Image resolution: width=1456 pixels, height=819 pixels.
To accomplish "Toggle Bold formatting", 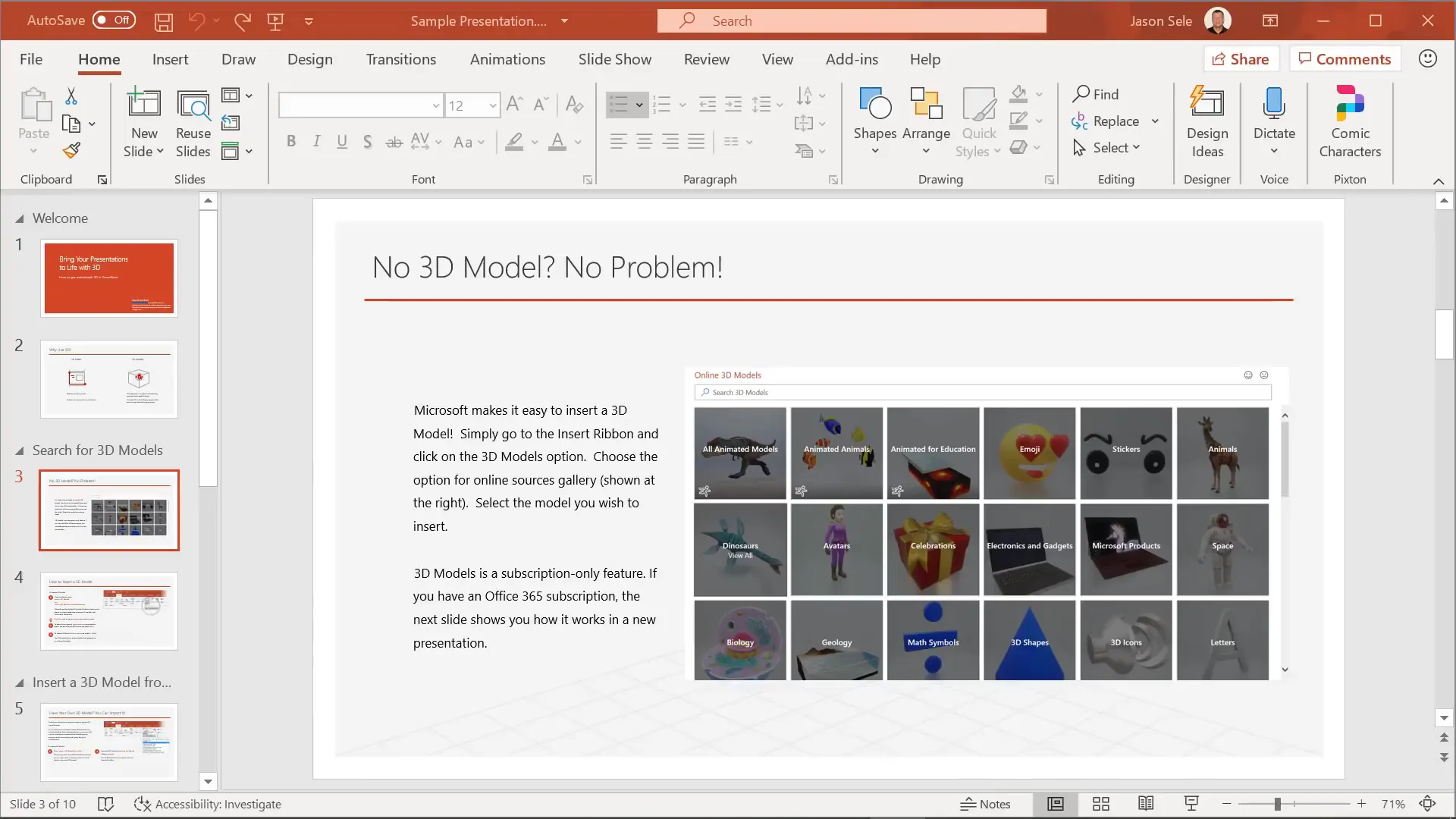I will [x=291, y=142].
